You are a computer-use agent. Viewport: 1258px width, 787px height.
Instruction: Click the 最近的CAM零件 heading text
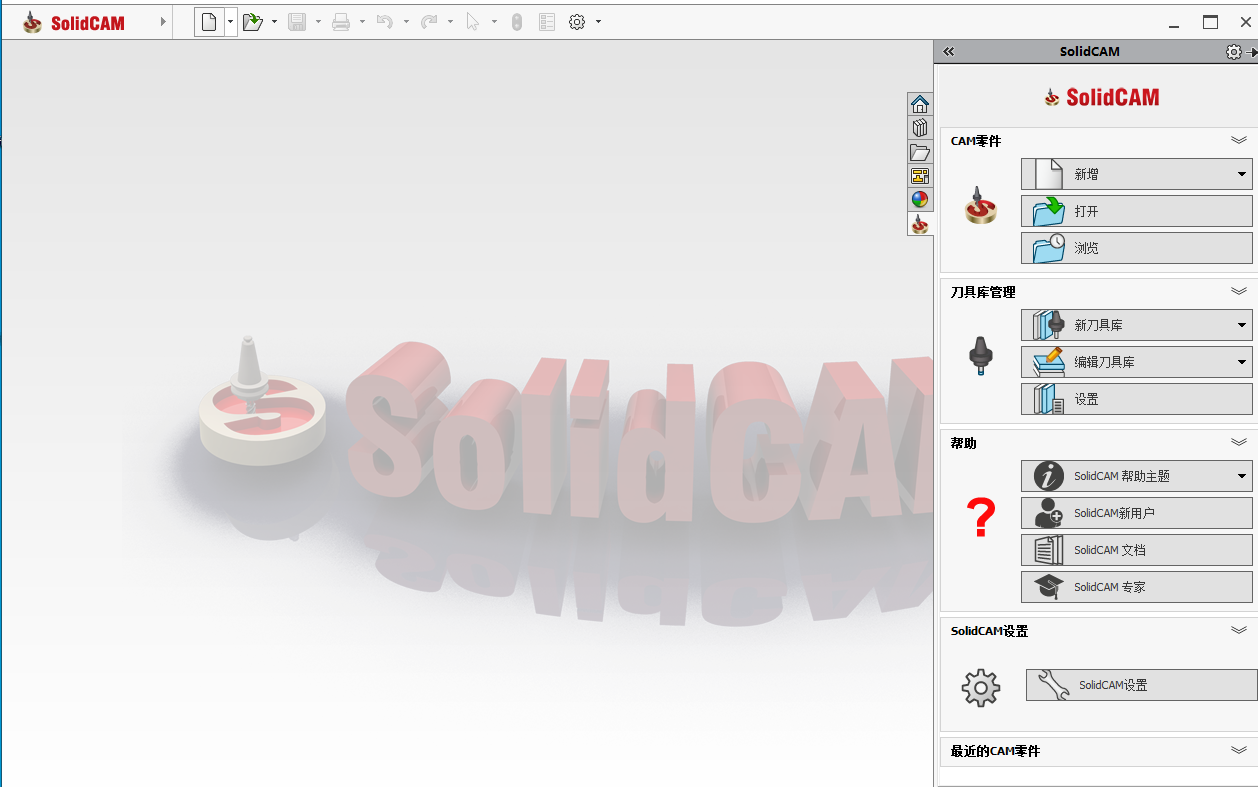tap(995, 751)
